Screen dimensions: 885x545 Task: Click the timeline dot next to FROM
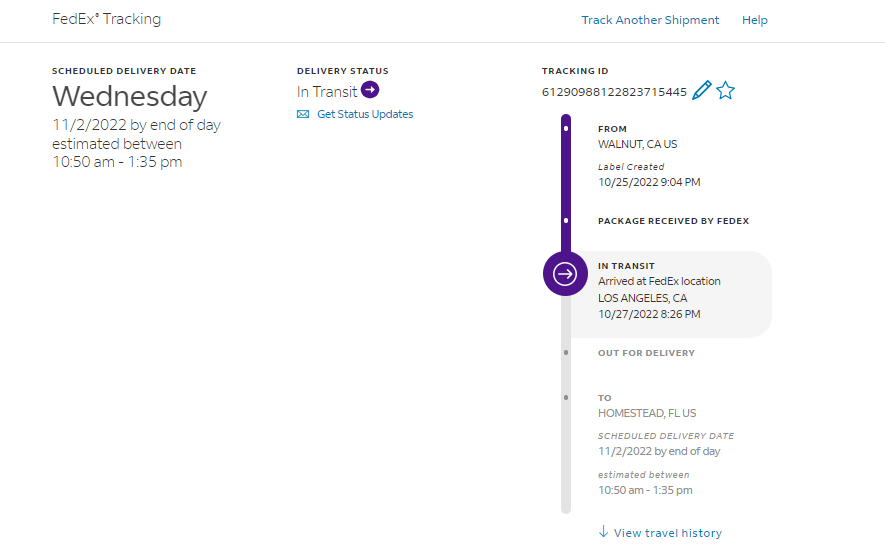click(x=566, y=129)
